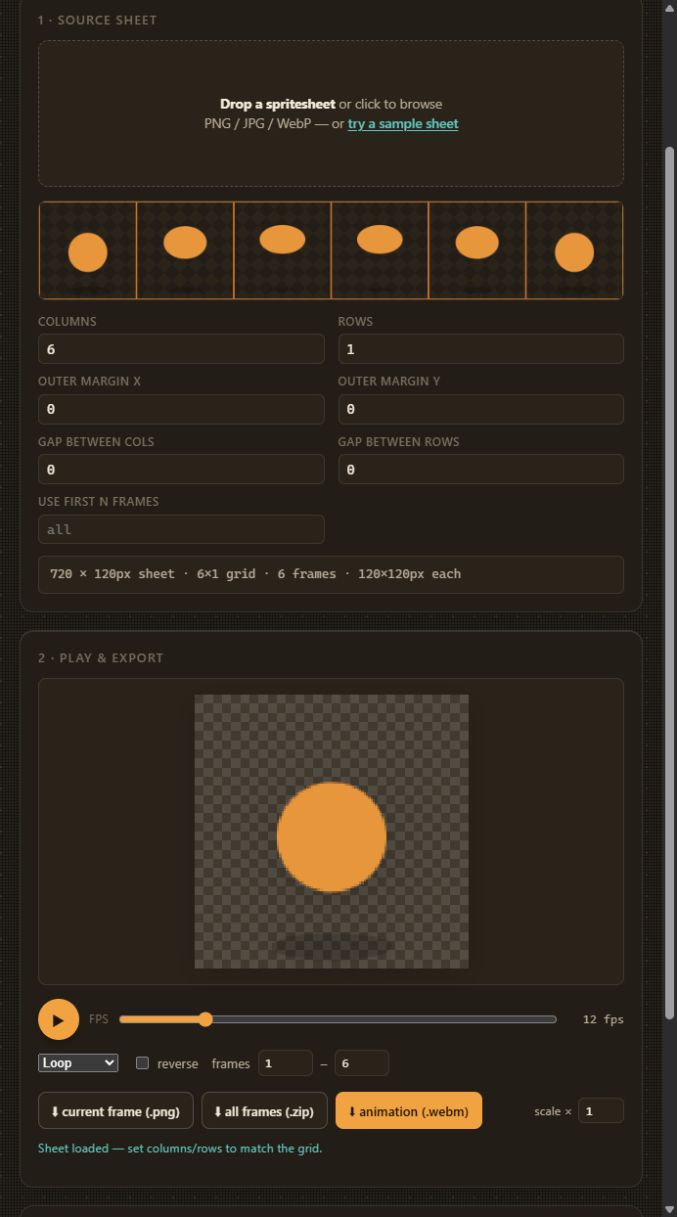The image size is (677, 1217).
Task: Adjust the FPS slider handle
Action: coord(205,1019)
